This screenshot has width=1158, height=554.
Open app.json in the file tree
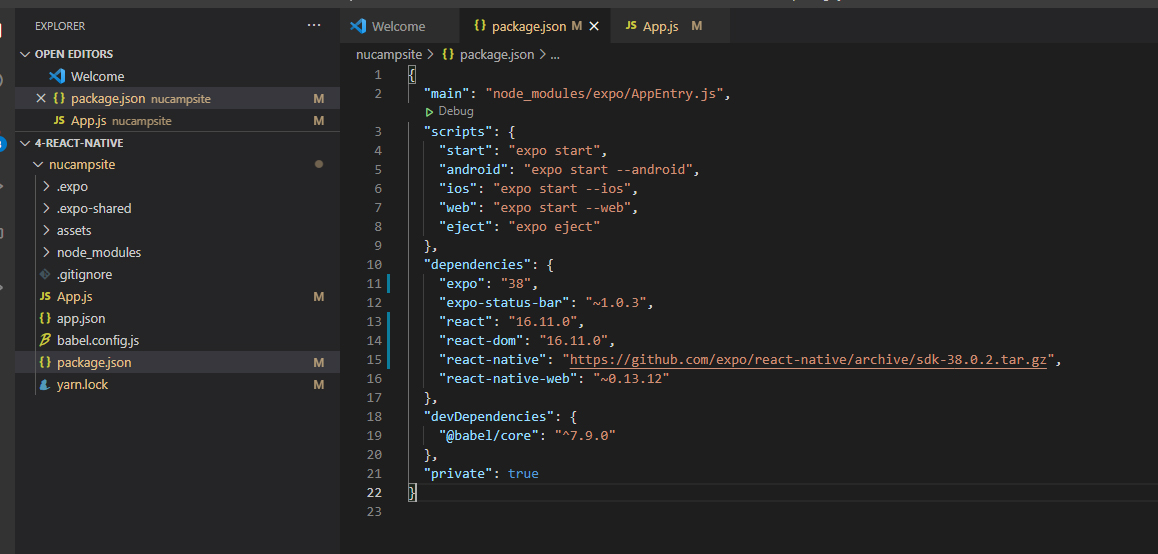80,319
